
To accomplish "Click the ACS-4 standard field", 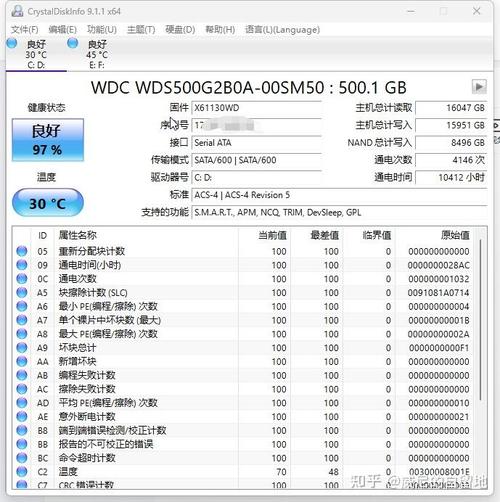I will [x=339, y=195].
